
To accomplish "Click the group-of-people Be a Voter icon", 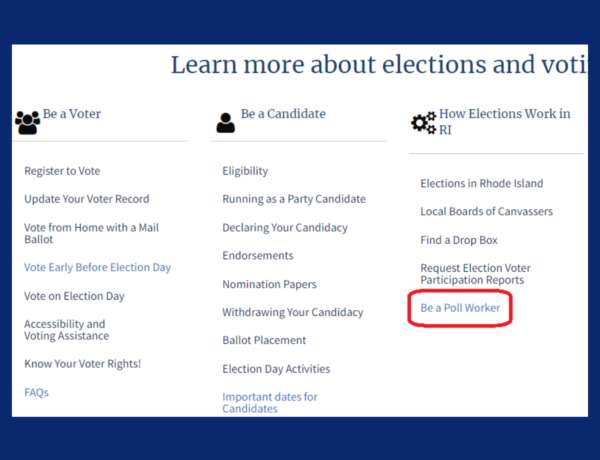I will tap(28, 122).
